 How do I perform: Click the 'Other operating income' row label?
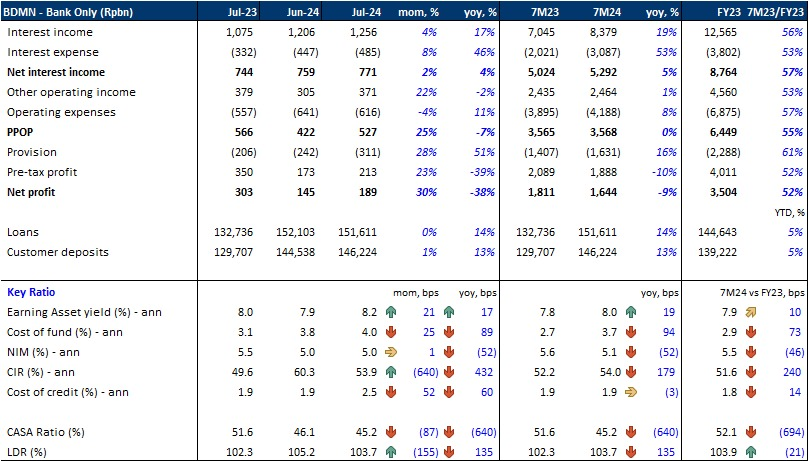tap(71, 92)
